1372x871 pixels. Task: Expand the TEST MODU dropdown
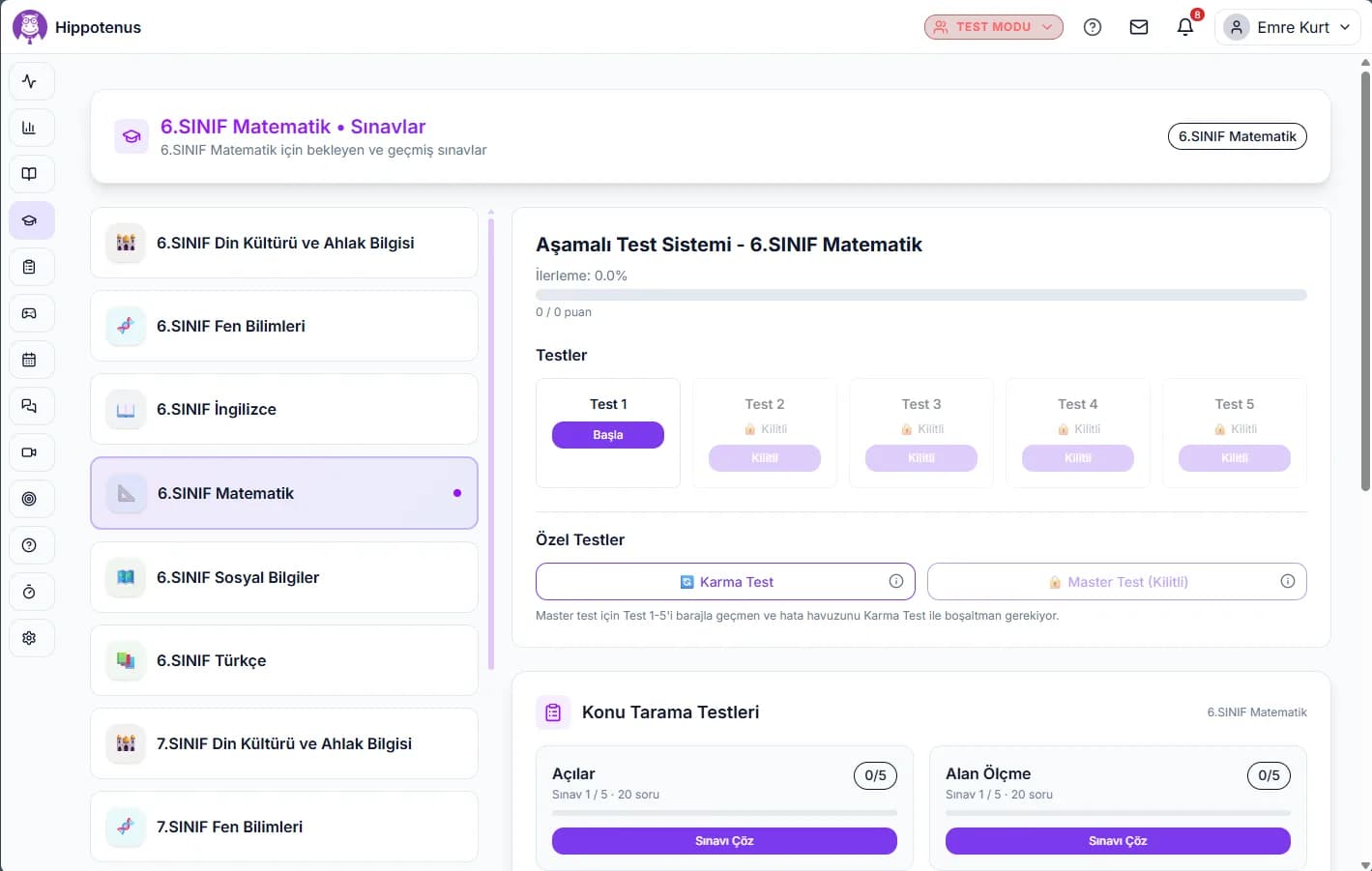[x=993, y=27]
